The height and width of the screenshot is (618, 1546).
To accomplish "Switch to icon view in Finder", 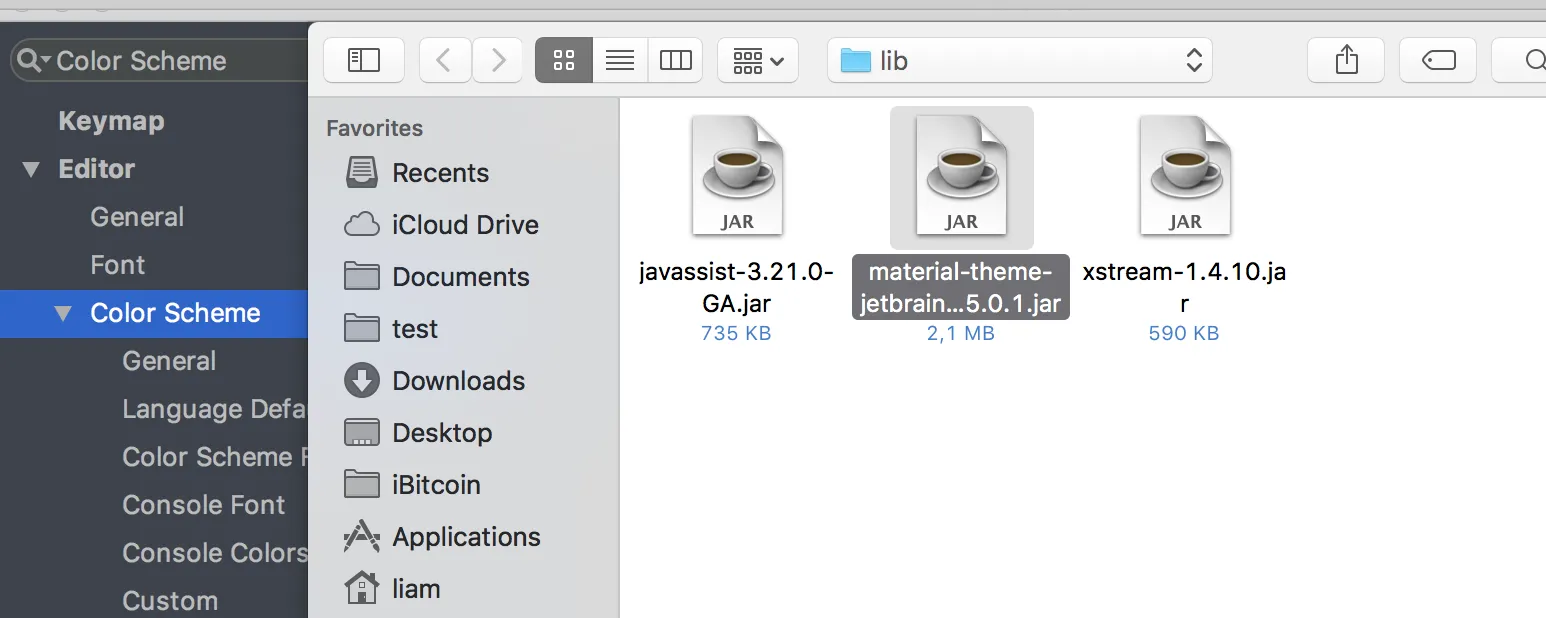I will click(564, 61).
